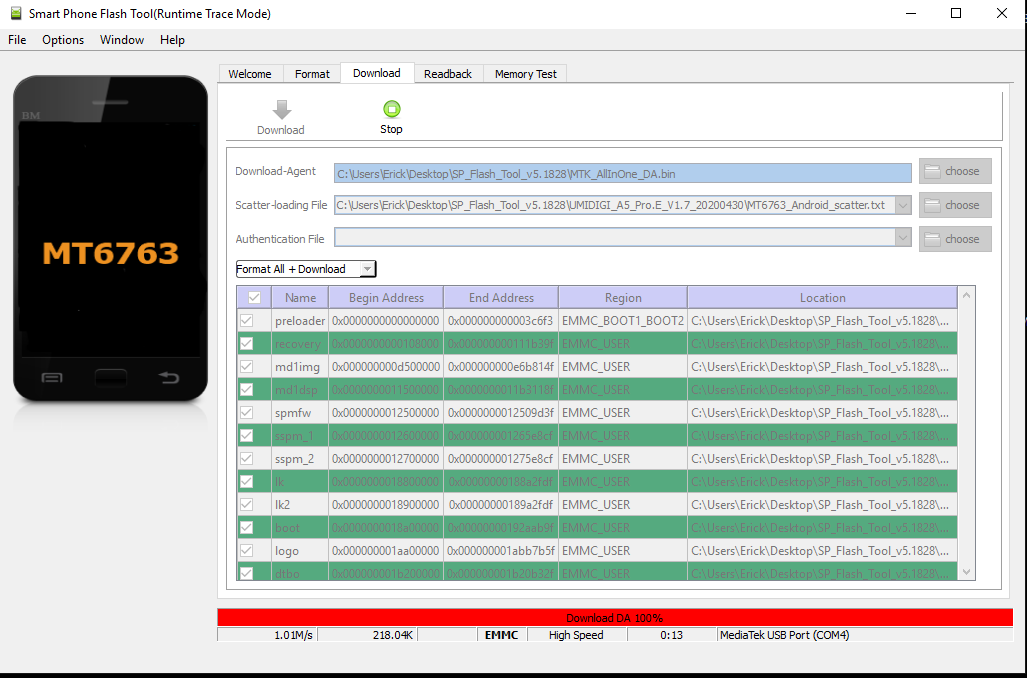Screen dimensions: 1027x678
Task: Click the 1.01M/s transfer speed status
Action: pos(267,635)
